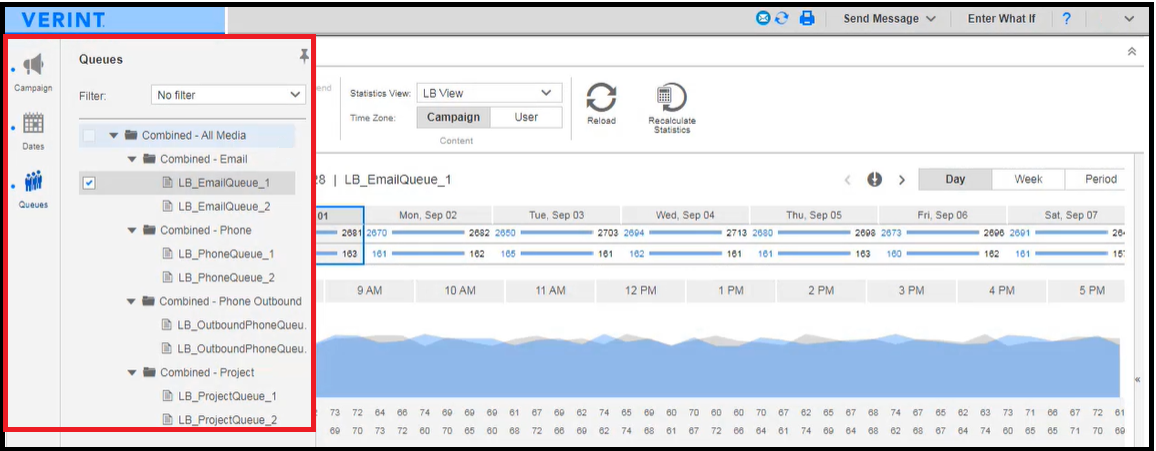Open the Queues sidebar panel
The width and height of the screenshot is (1156, 451).
pos(33,189)
